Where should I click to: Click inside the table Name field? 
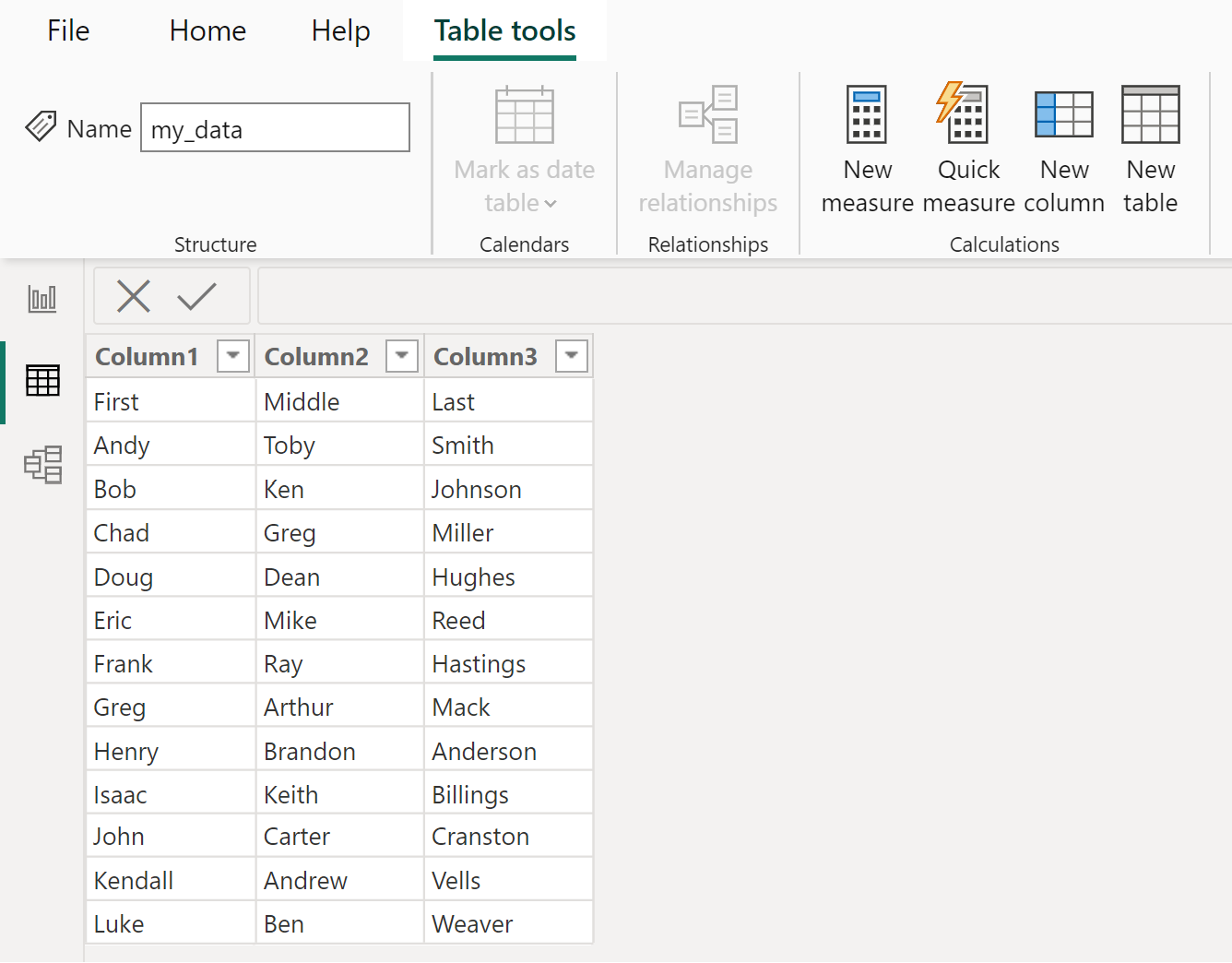[274, 127]
